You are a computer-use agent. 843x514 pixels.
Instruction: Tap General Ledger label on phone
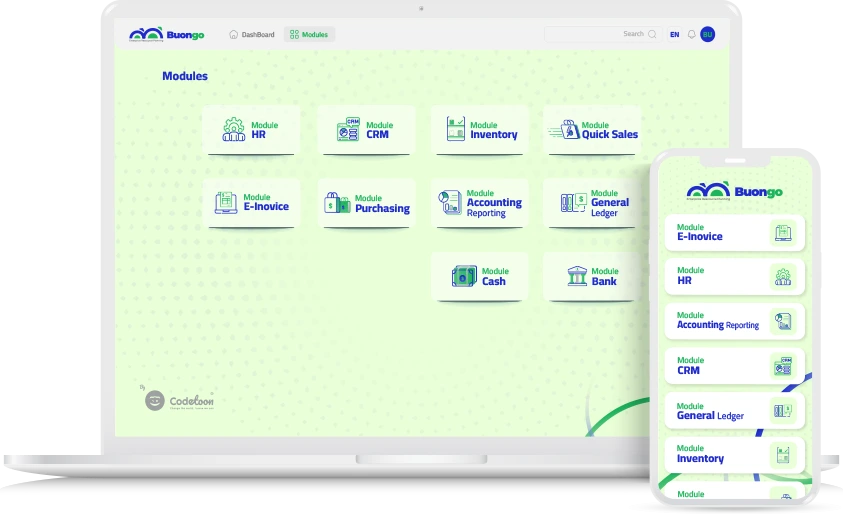tap(710, 416)
